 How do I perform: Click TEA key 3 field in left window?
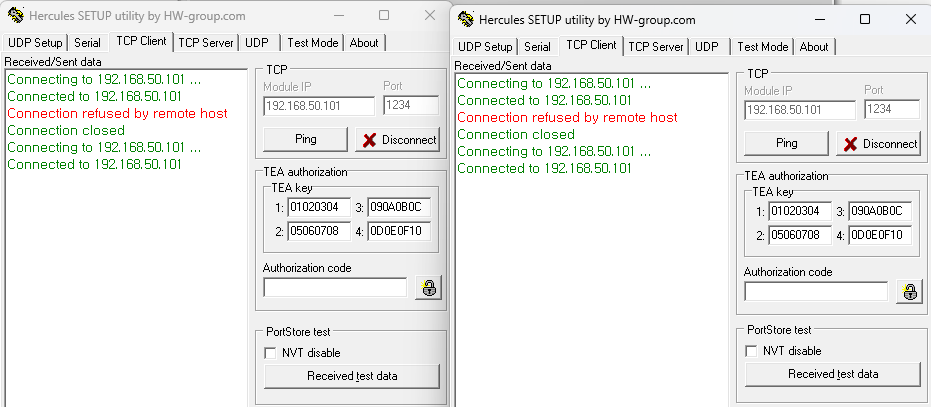coord(399,207)
